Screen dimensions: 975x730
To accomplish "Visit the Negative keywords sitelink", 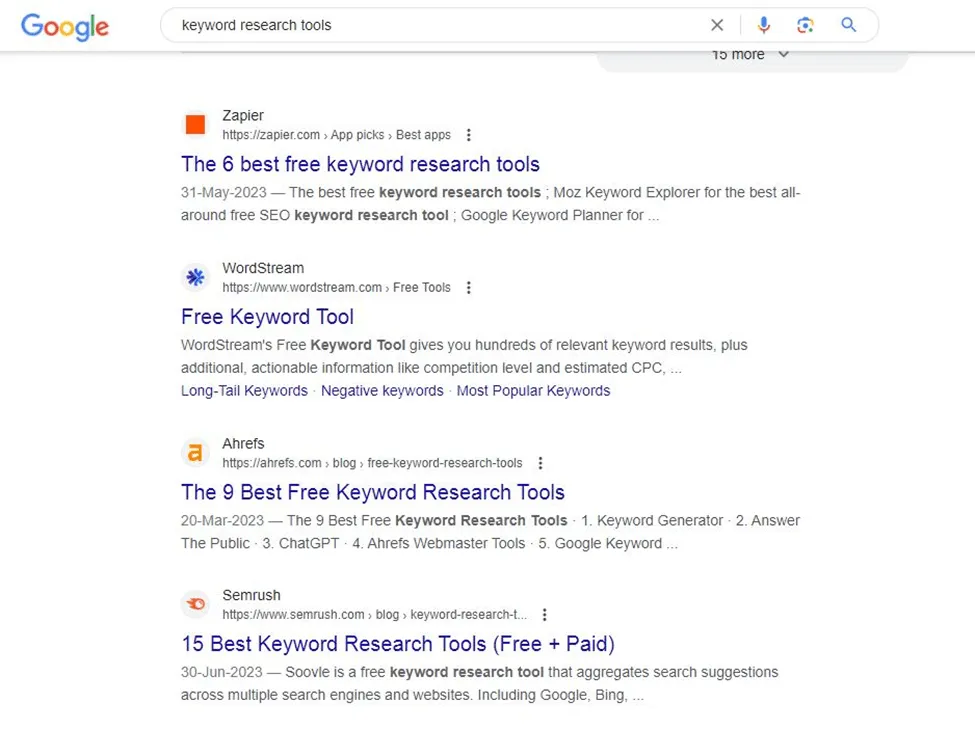I will point(382,391).
